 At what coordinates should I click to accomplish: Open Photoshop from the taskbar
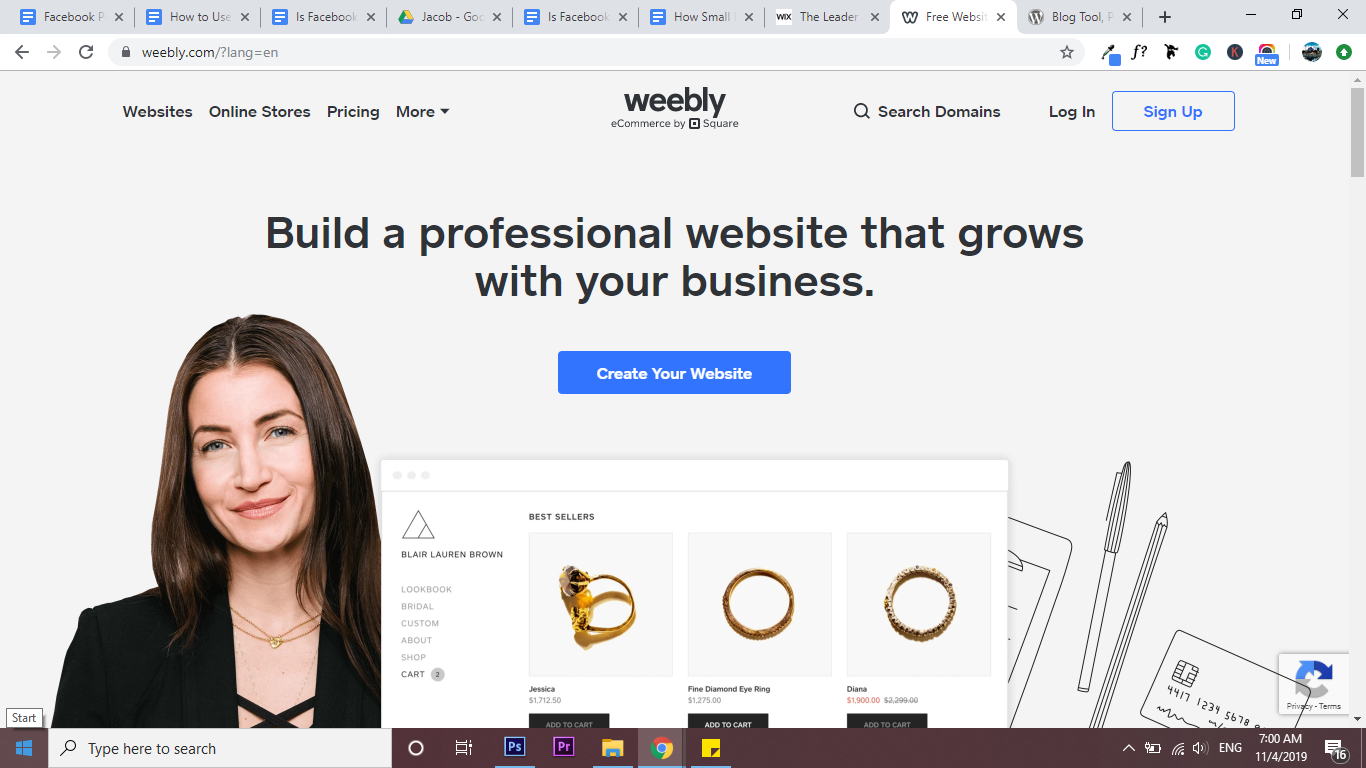[515, 747]
